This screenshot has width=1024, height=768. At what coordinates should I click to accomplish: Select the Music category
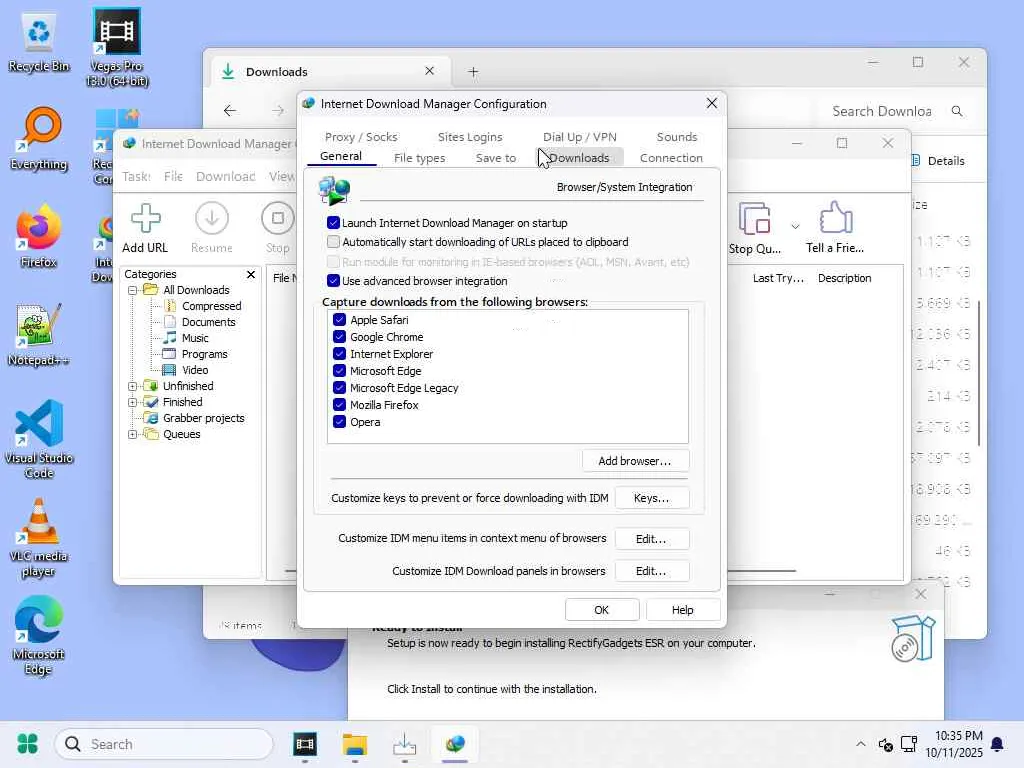(x=186, y=338)
